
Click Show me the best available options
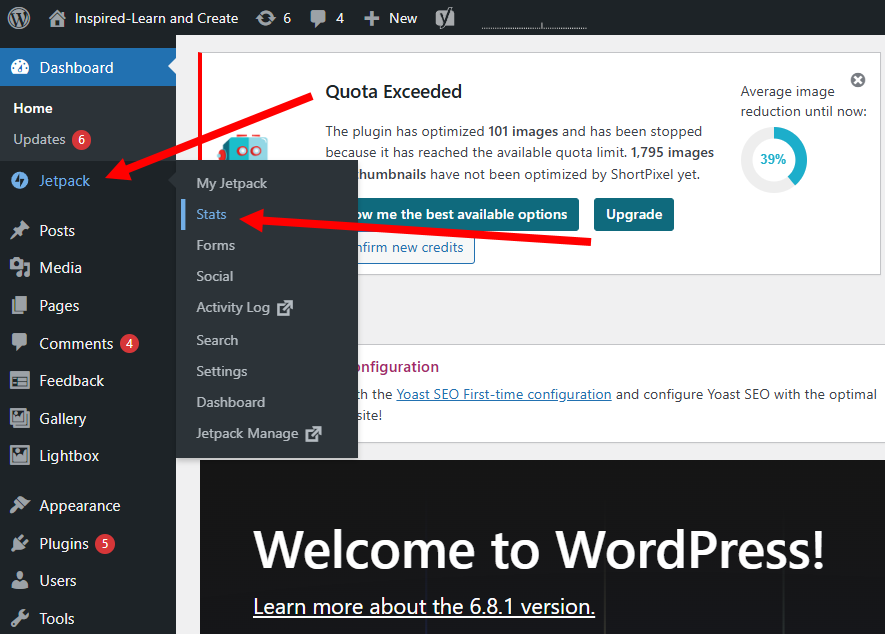[x=468, y=215]
